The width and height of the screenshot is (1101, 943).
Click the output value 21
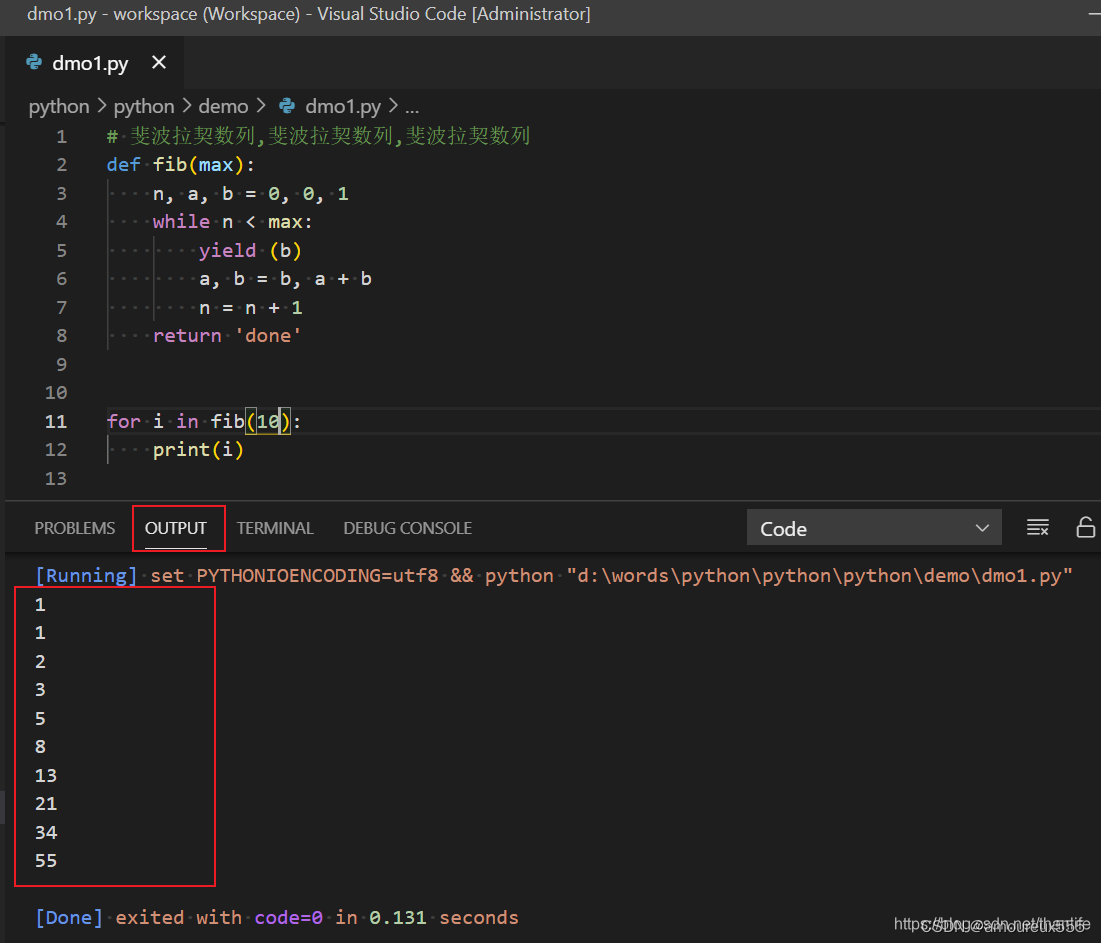tap(46, 804)
